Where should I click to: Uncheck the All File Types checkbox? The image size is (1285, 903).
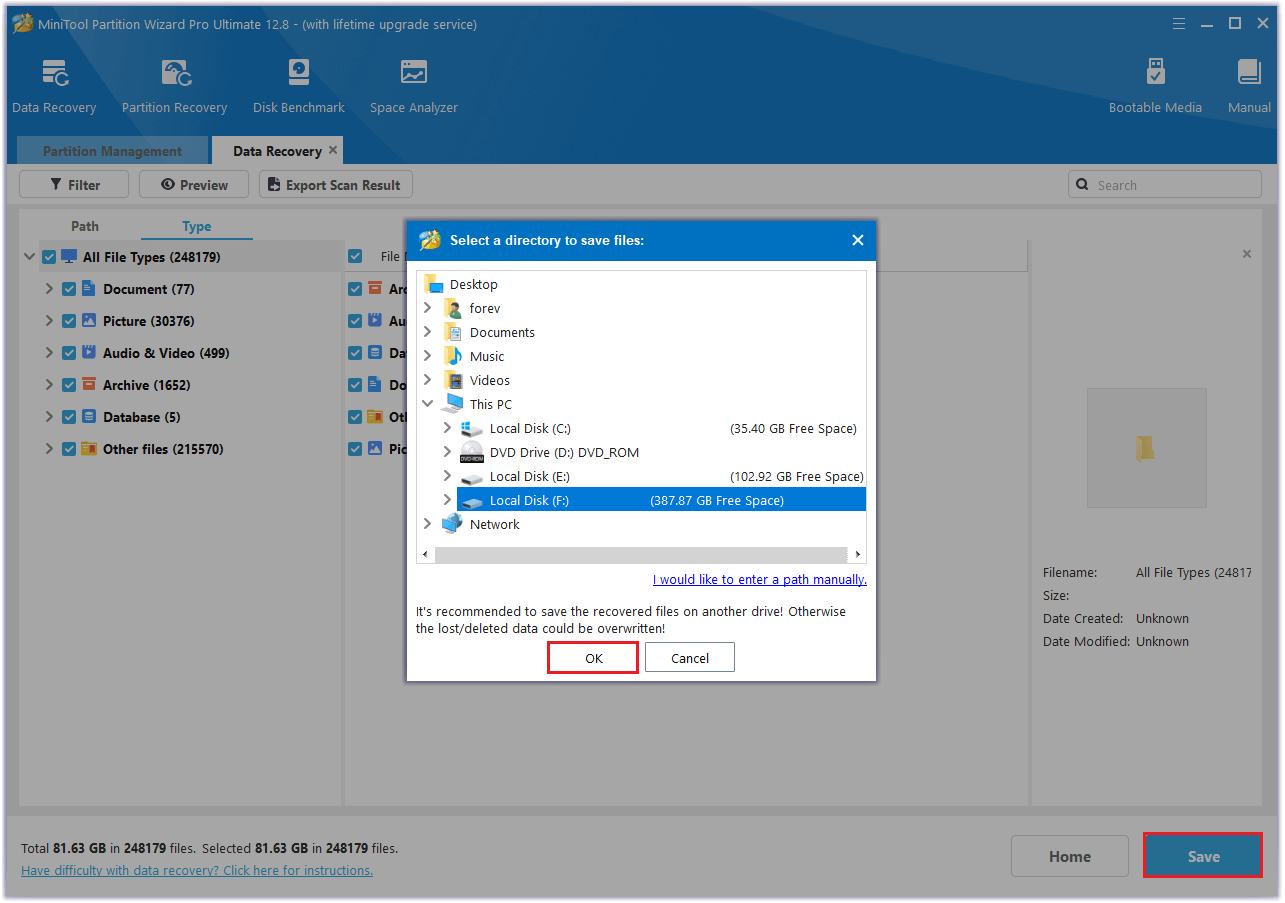49,257
